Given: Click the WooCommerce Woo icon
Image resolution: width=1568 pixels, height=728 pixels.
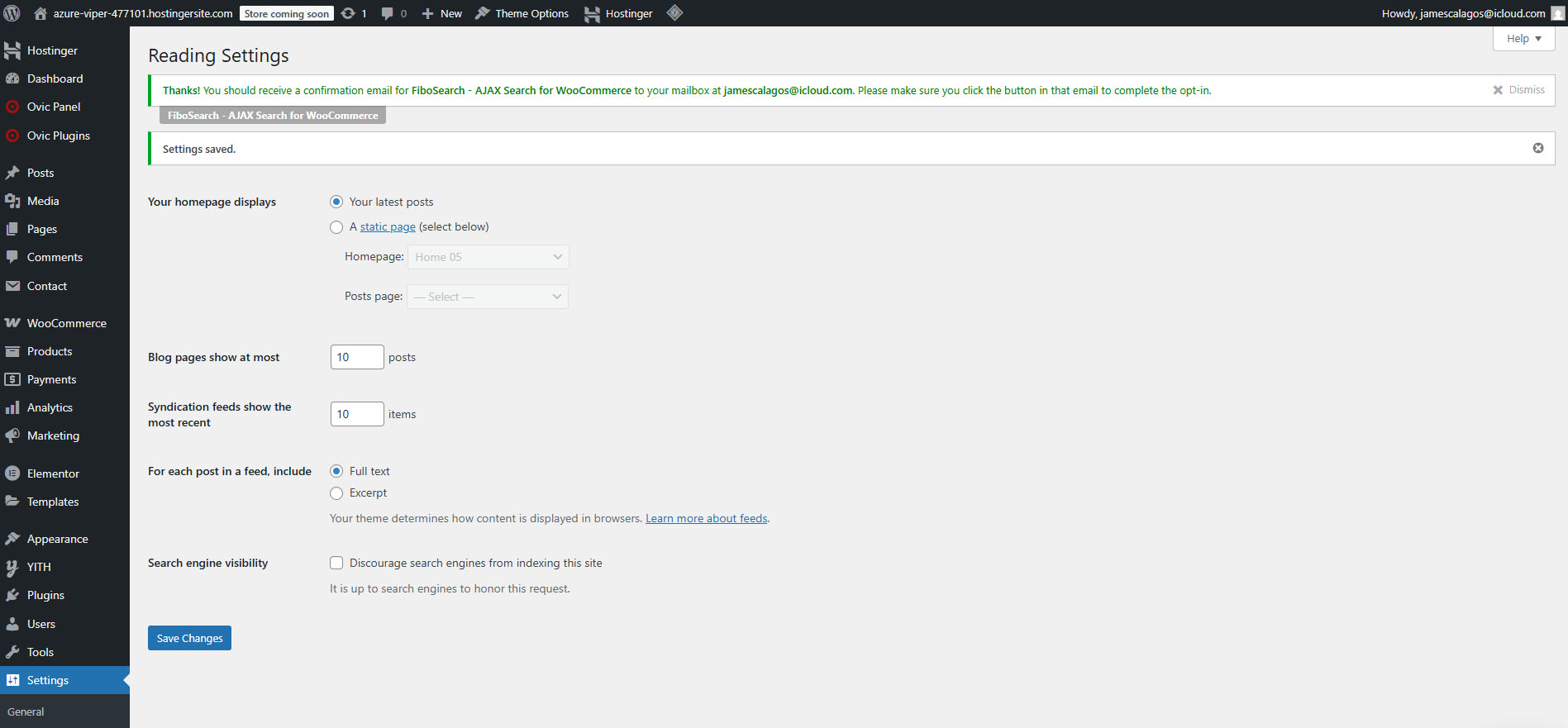Looking at the screenshot, I should [x=12, y=323].
